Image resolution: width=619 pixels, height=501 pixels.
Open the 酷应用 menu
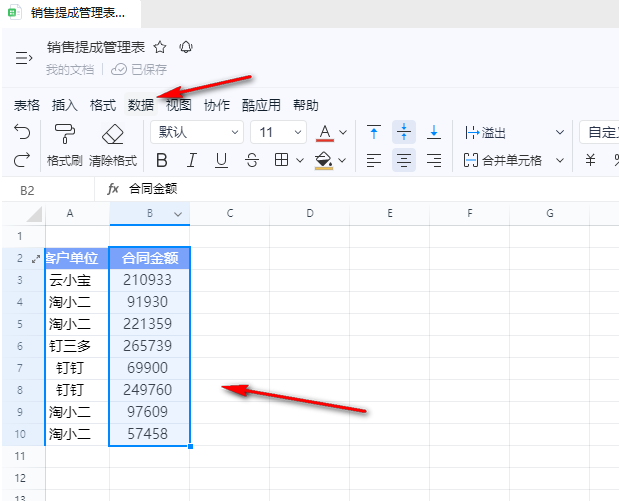[261, 105]
